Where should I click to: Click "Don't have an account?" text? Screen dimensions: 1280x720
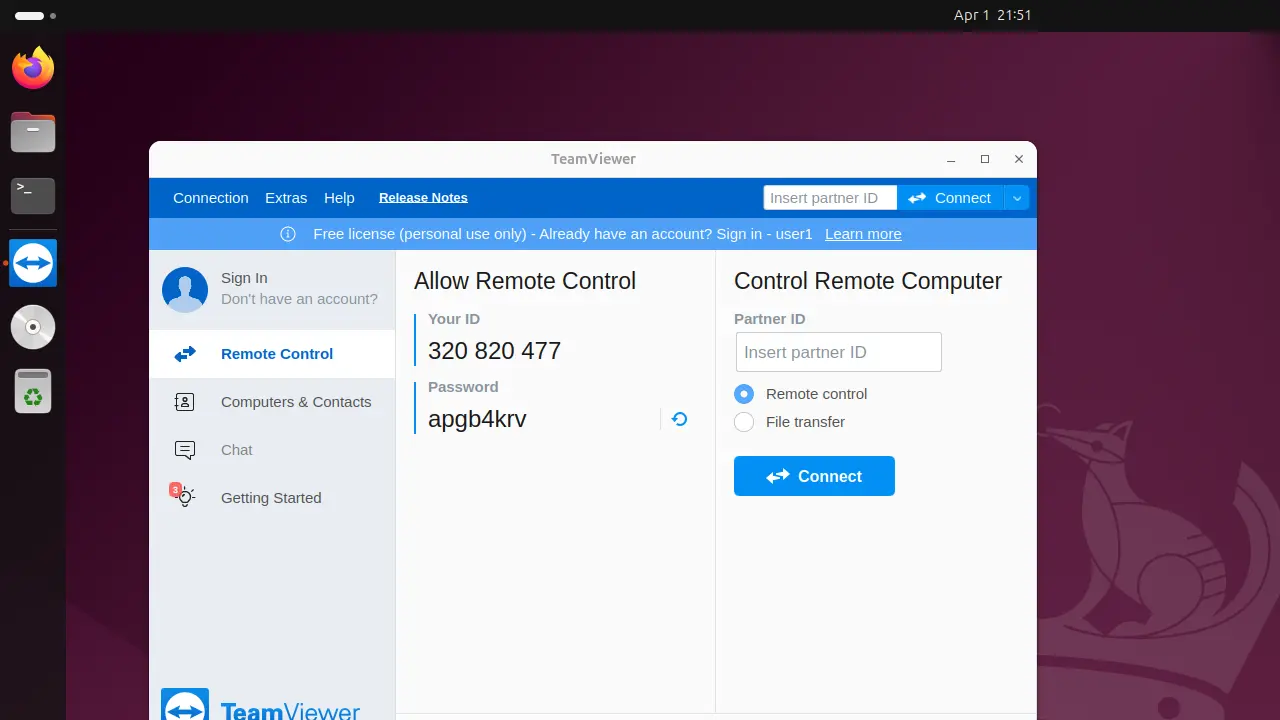pos(299,299)
